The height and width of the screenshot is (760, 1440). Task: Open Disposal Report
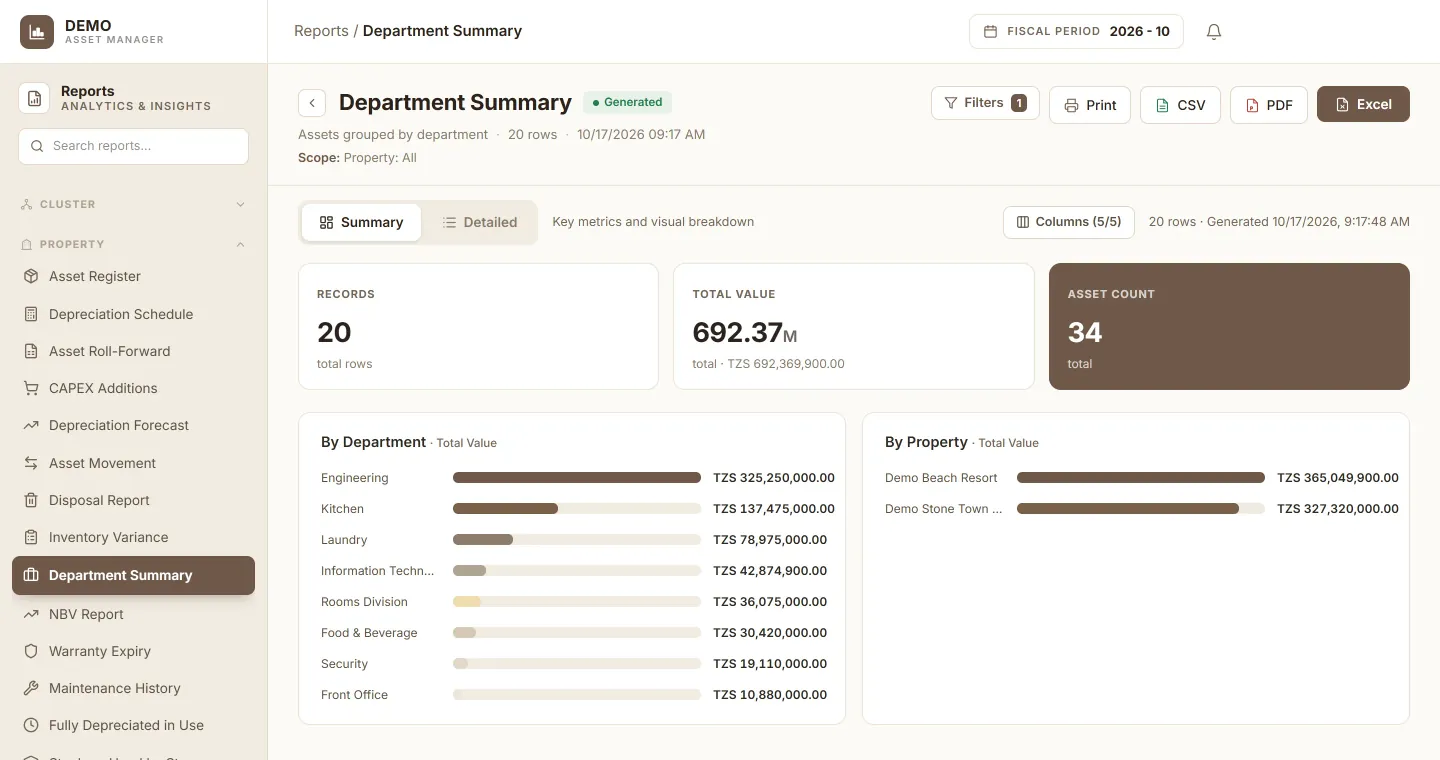pos(133,500)
